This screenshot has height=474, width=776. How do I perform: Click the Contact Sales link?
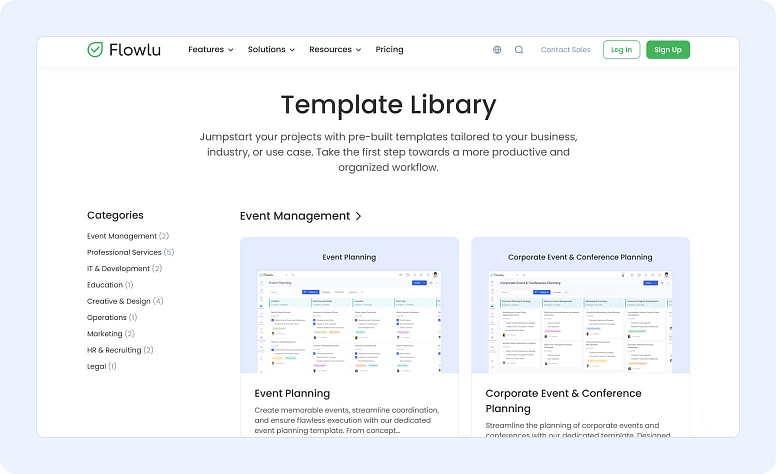coord(565,50)
